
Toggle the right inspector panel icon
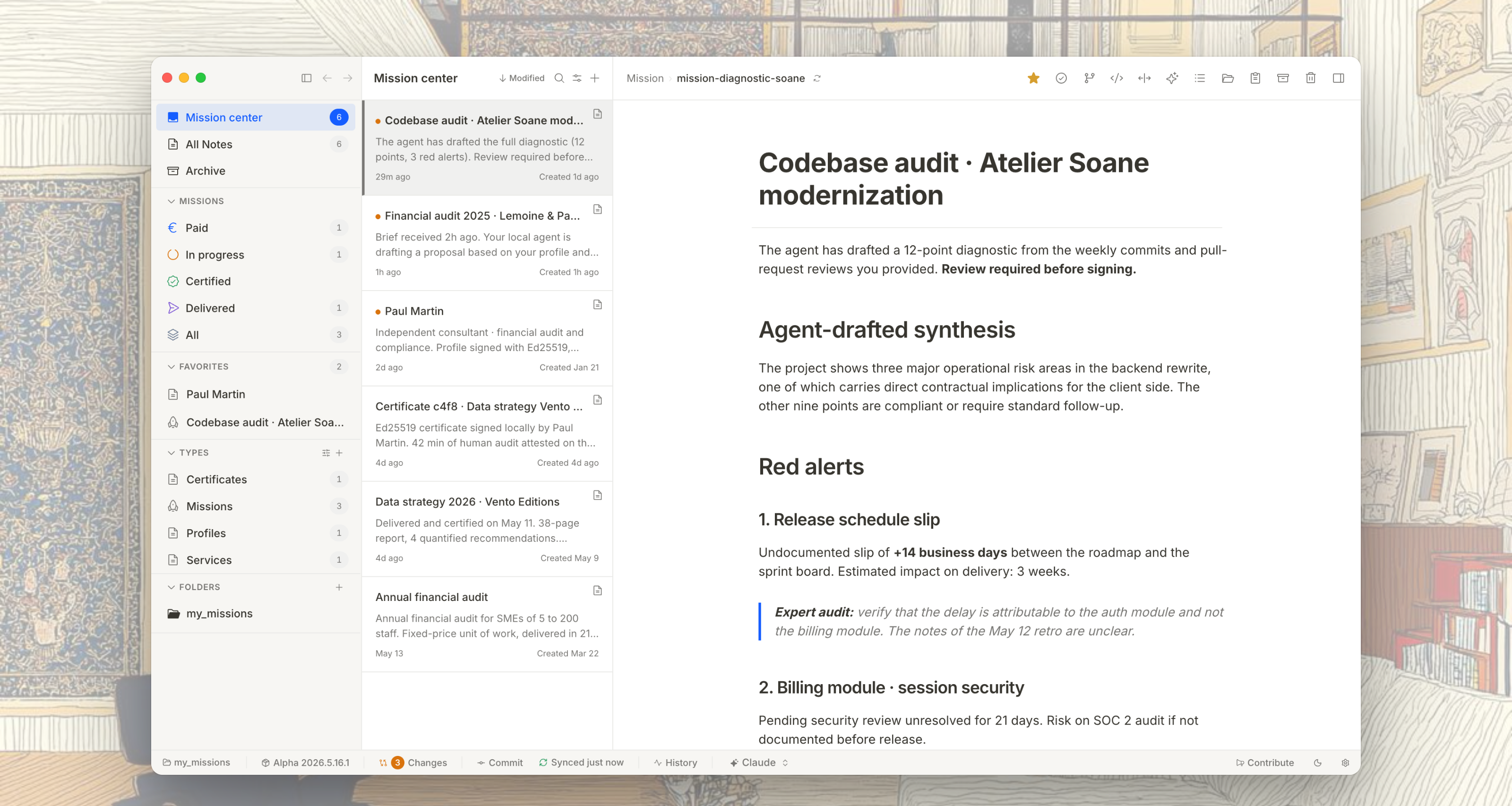click(1338, 78)
